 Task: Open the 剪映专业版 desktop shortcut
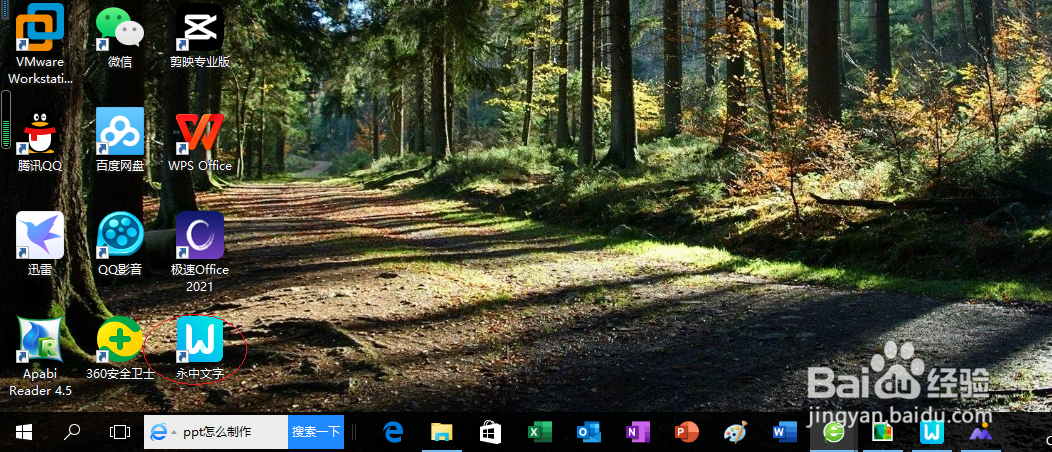tap(199, 37)
